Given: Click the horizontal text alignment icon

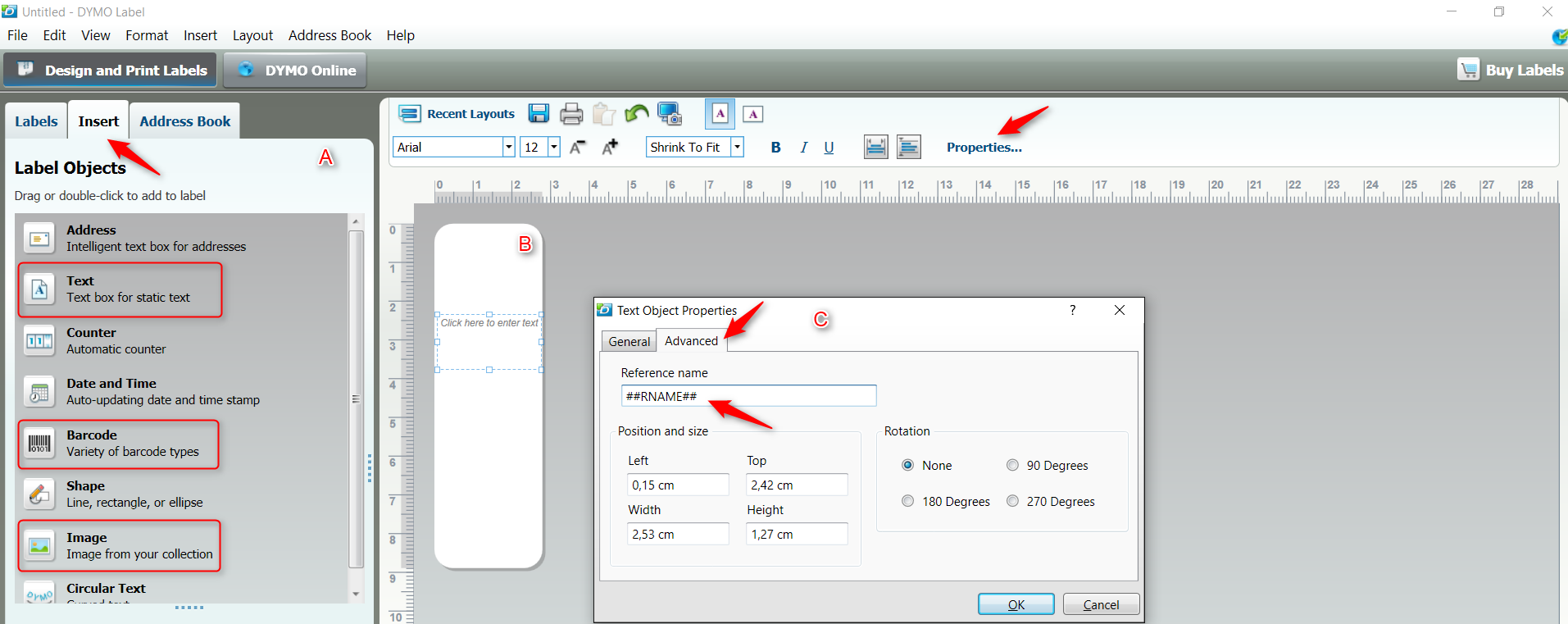Looking at the screenshot, I should coord(908,147).
